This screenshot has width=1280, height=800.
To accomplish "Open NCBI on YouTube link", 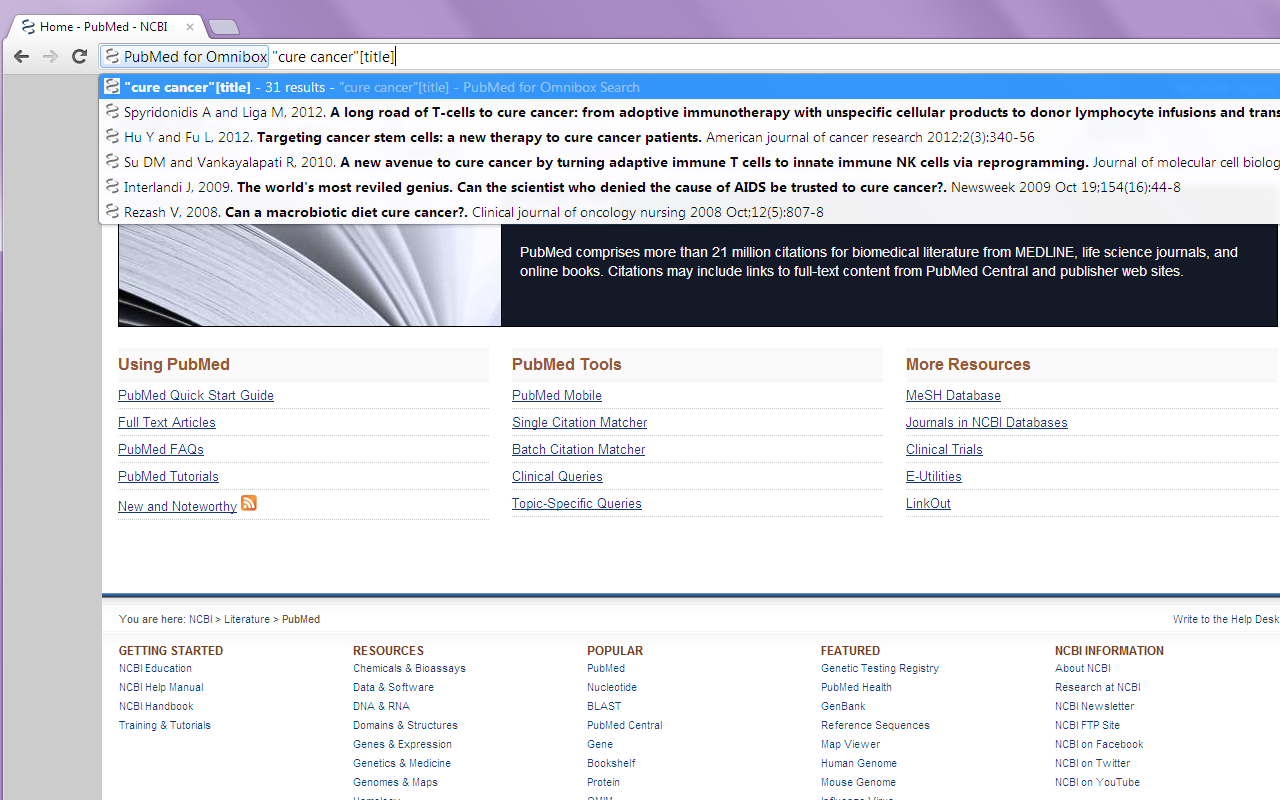I will 1097,782.
